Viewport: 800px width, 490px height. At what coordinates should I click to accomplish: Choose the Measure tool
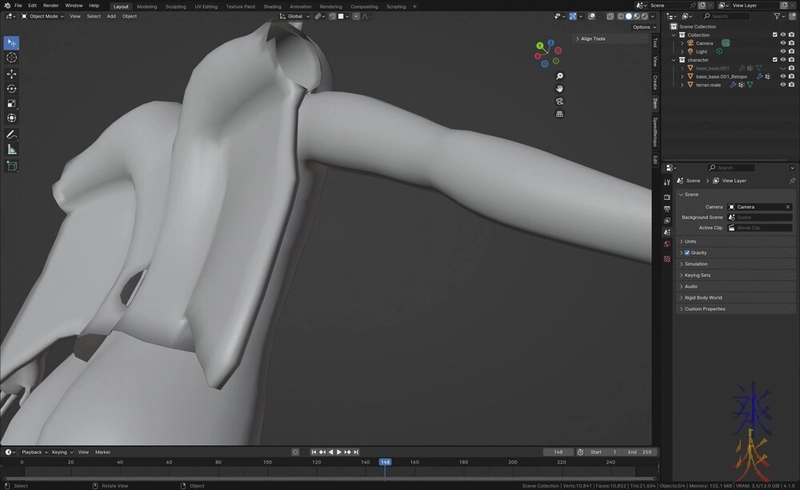click(12, 149)
